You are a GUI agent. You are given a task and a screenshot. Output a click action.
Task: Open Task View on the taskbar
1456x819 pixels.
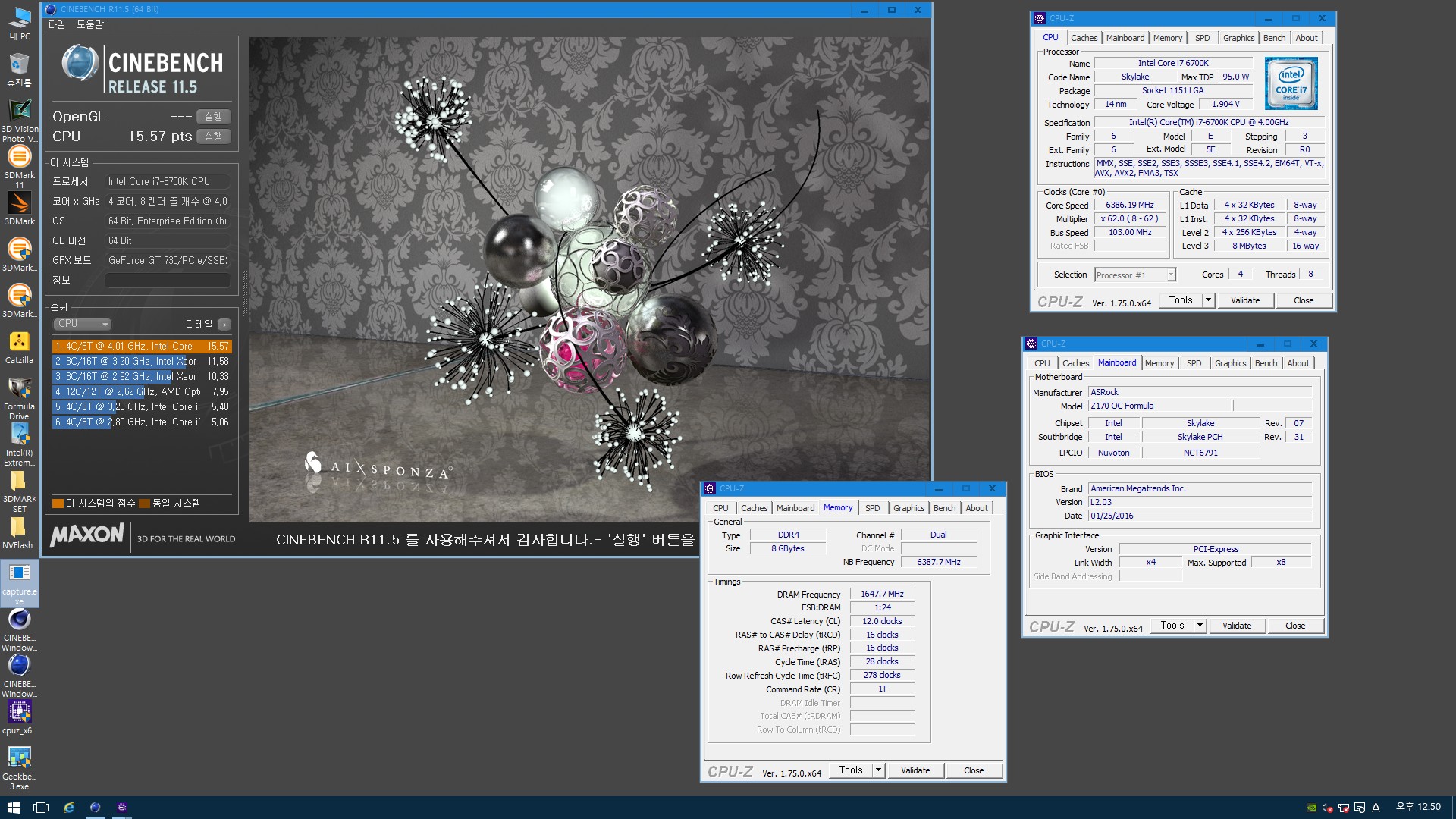41,808
